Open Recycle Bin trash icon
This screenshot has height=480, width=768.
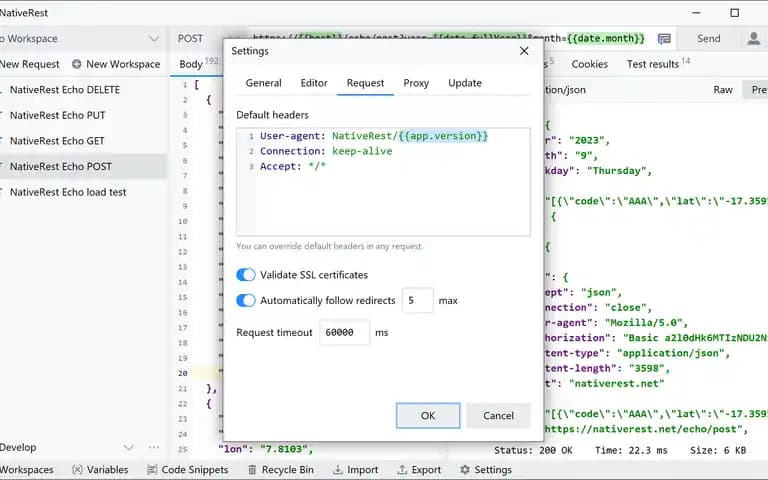[252, 470]
